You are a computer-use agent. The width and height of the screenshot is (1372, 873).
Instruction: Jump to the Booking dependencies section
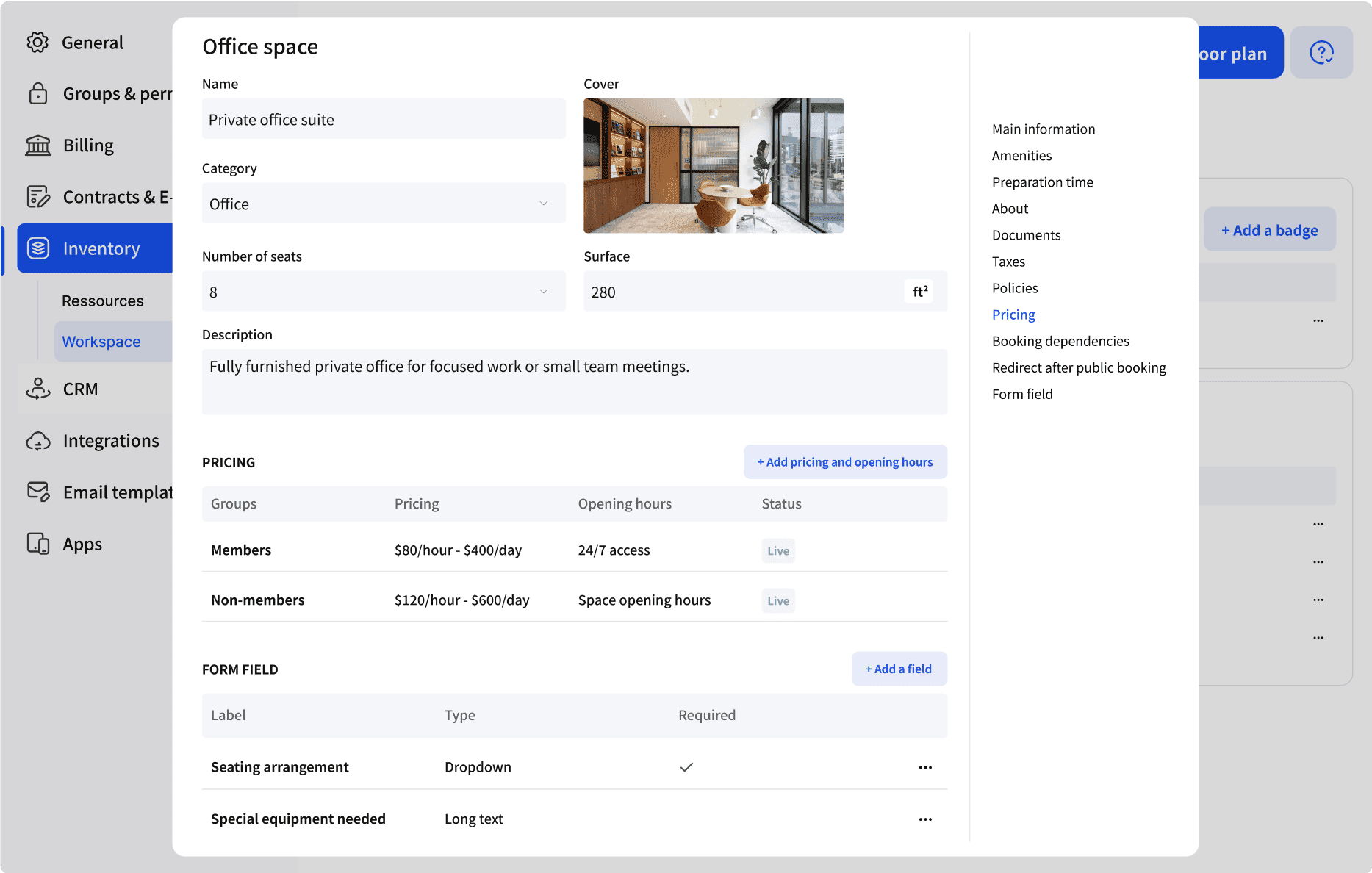[1060, 340]
